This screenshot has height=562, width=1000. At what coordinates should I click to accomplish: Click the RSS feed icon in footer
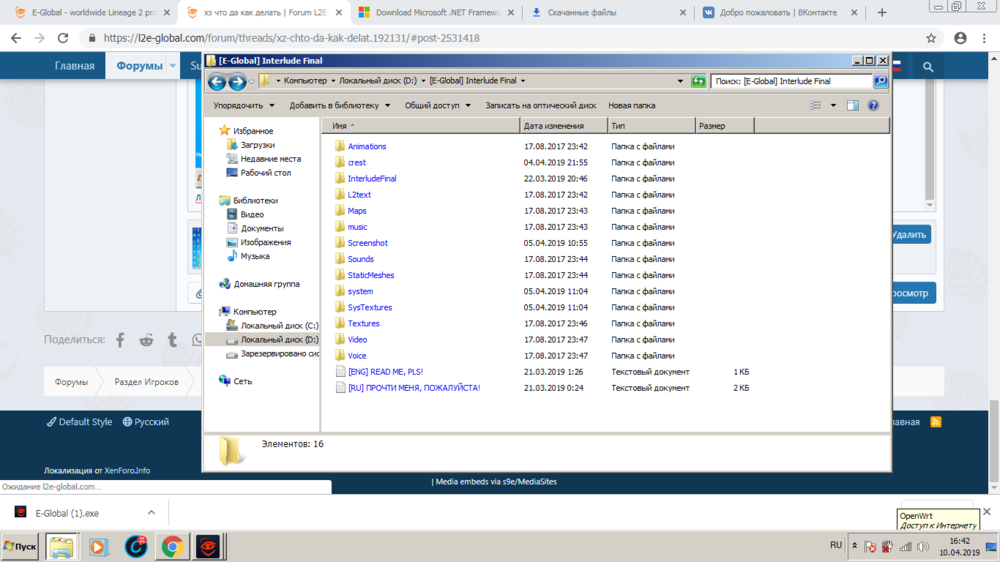tap(936, 422)
